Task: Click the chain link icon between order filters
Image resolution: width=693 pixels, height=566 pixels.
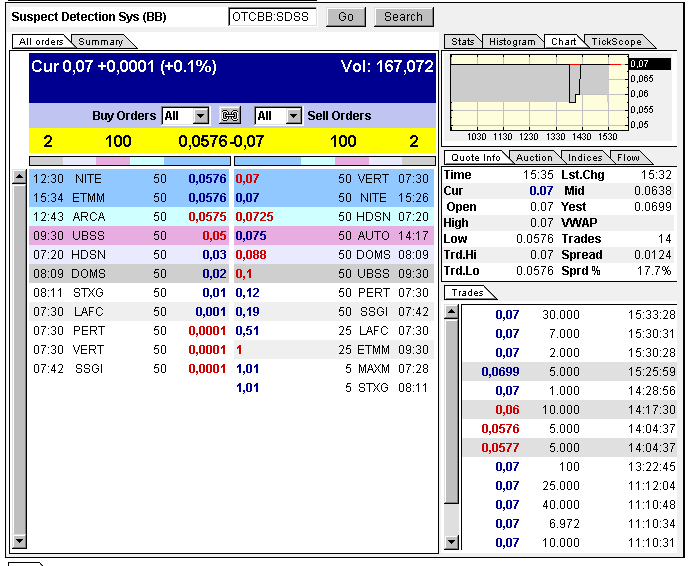Action: click(231, 116)
